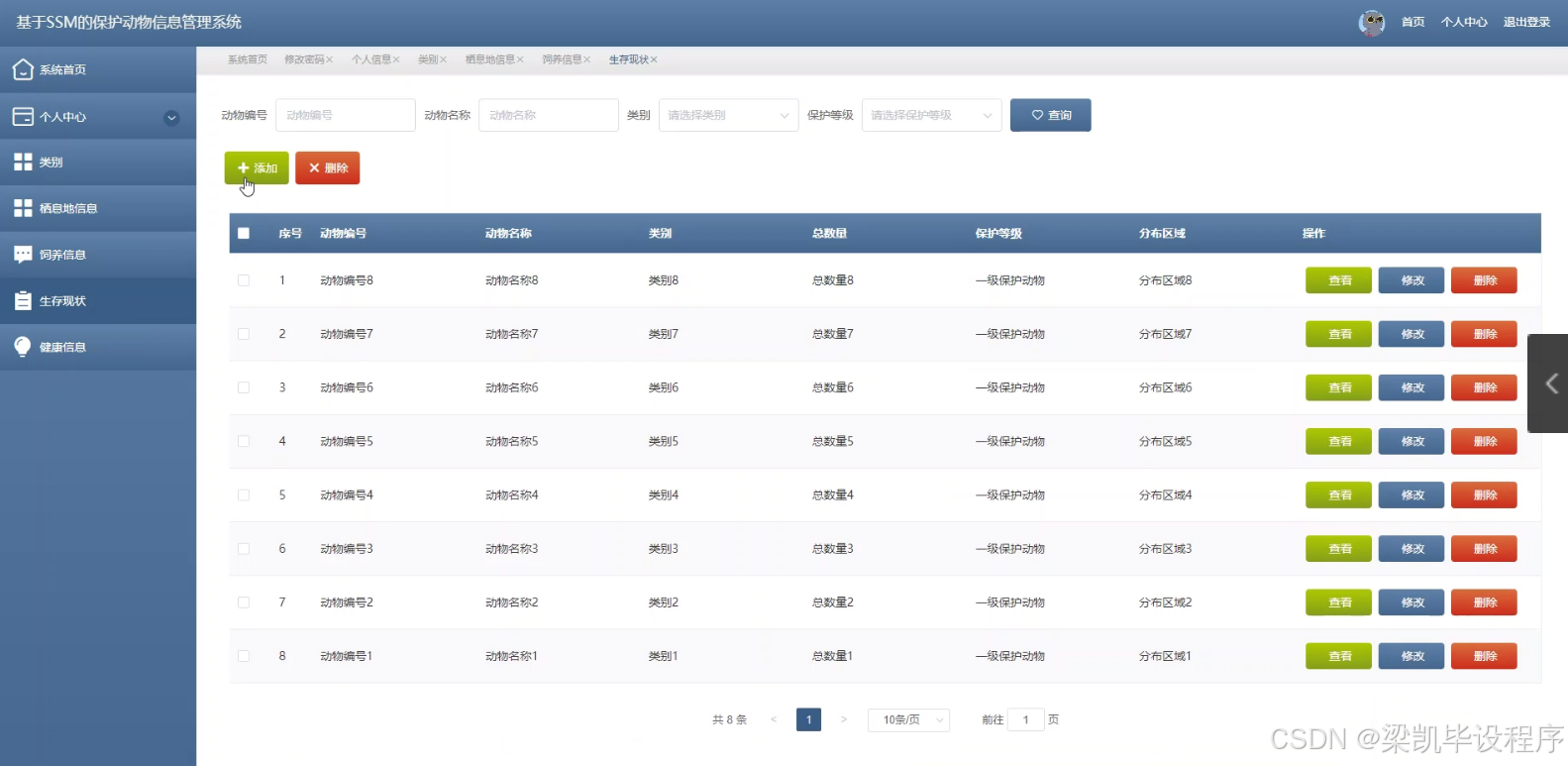Close the 饲养信息 tab
The image size is (1568, 766).
[x=586, y=59]
